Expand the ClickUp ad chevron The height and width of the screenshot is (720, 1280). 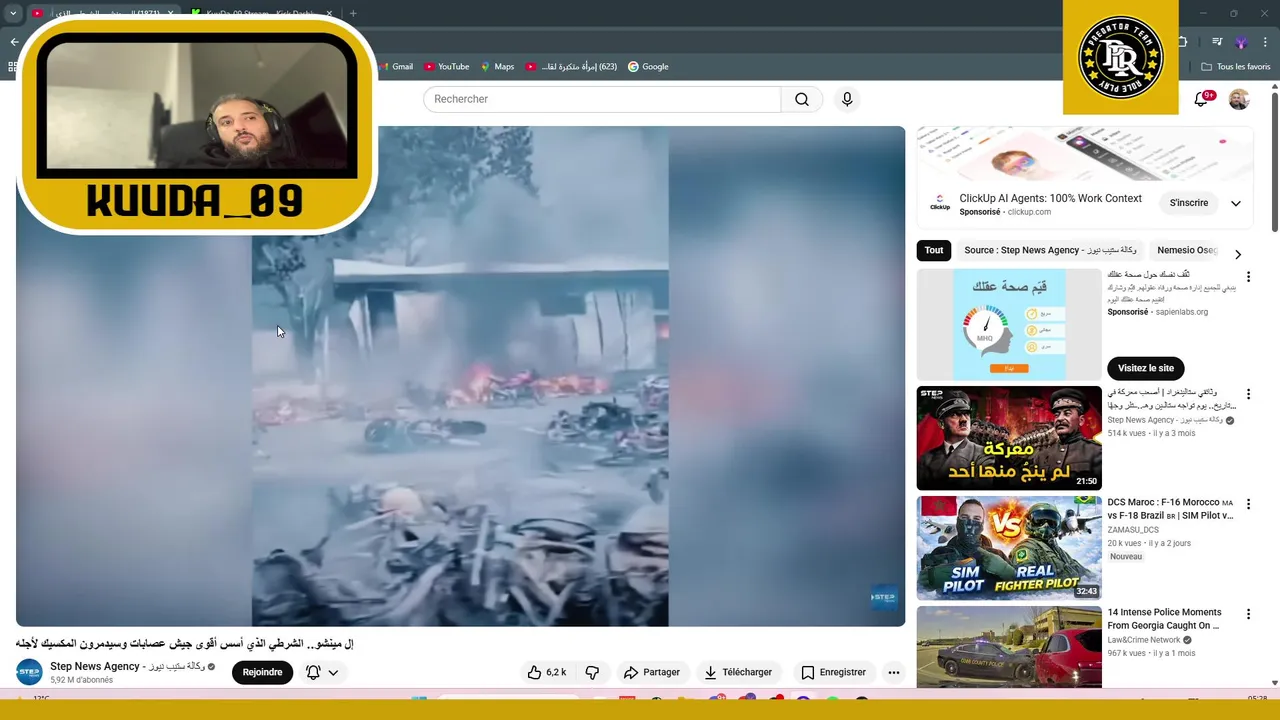click(1236, 203)
